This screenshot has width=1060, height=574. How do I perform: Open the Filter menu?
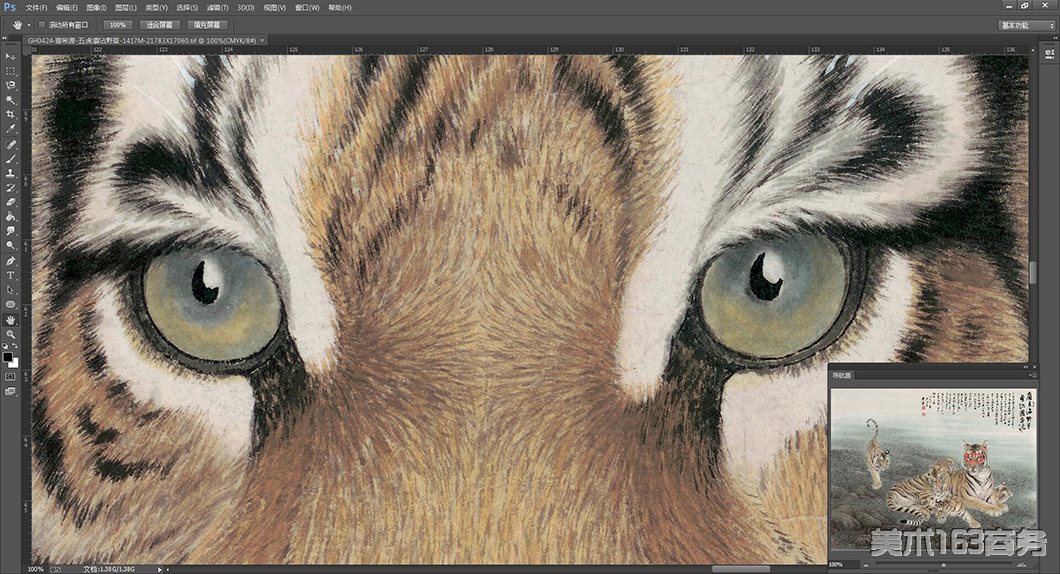click(217, 7)
